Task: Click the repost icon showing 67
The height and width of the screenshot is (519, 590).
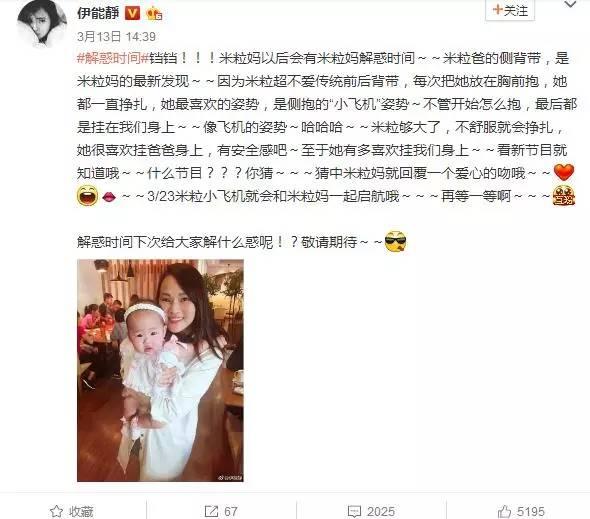Action: pos(211,511)
